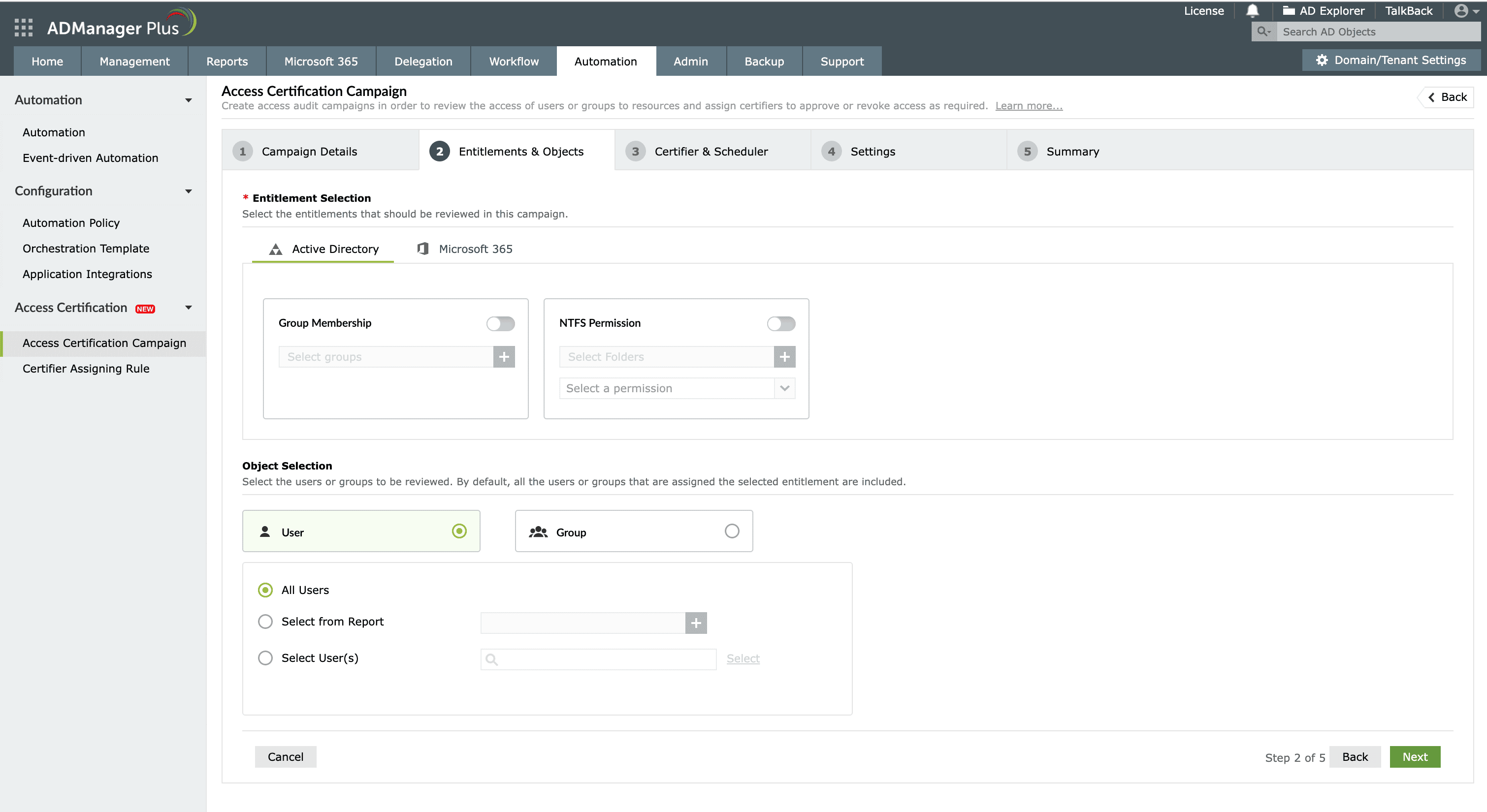1487x812 pixels.
Task: Click the Search AD Objects field
Action: coord(1377,31)
